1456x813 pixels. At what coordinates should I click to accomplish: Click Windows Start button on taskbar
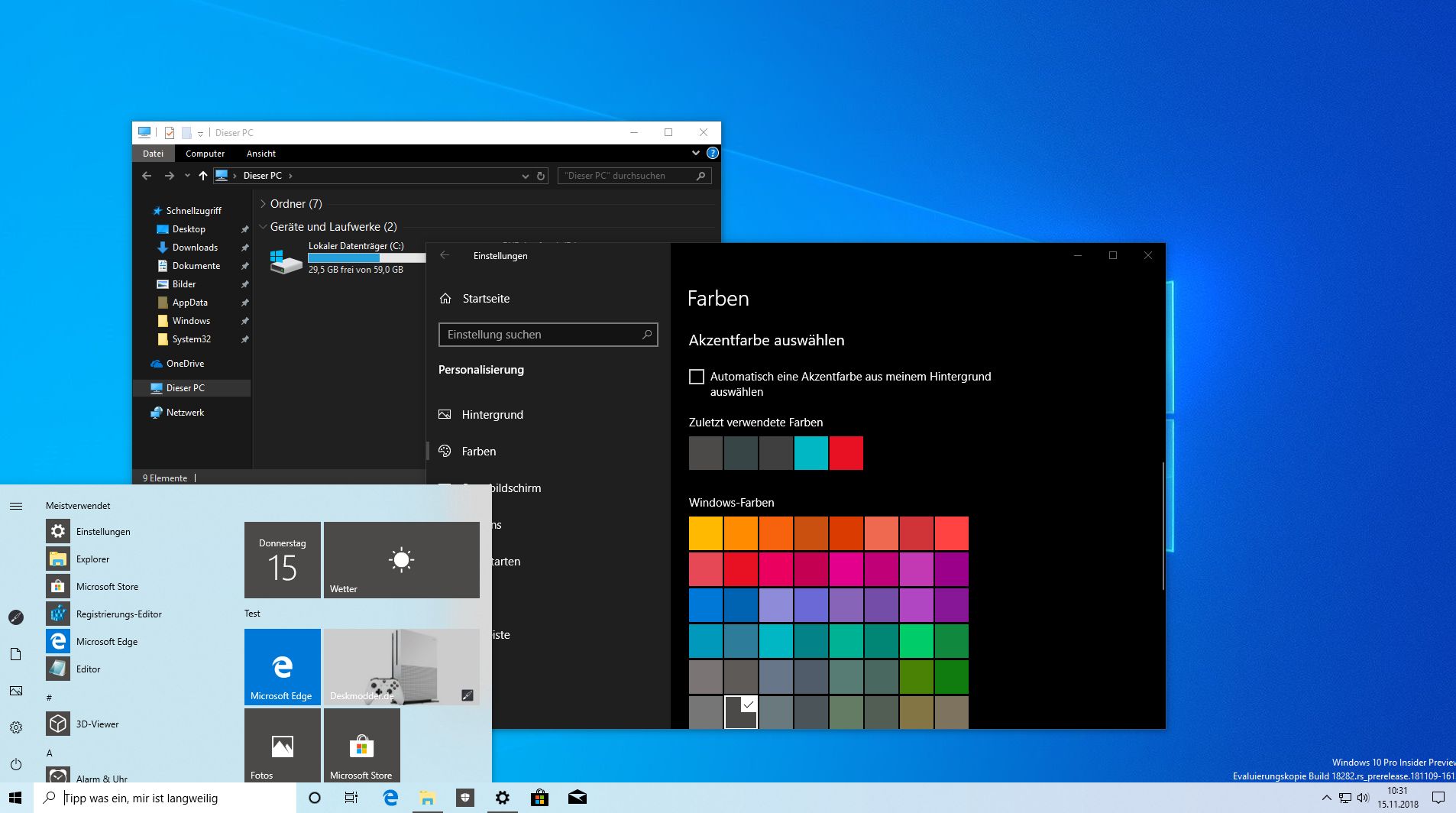tap(16, 798)
